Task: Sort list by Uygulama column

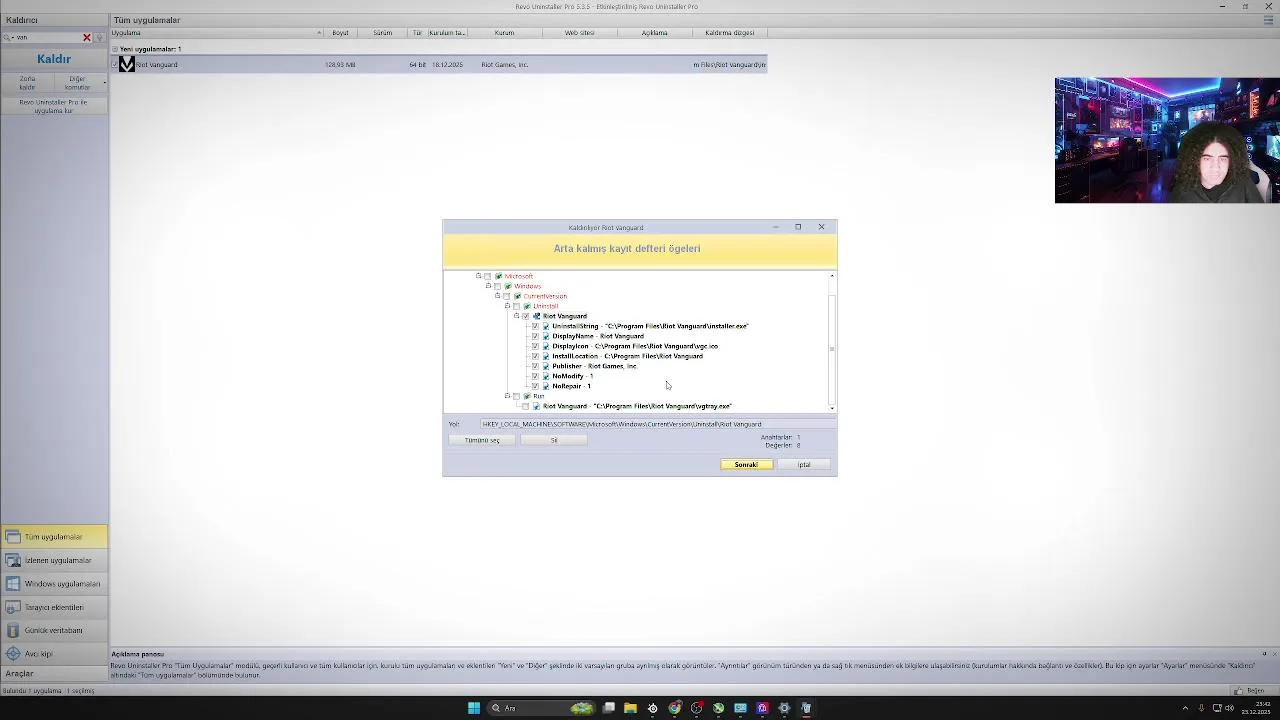Action: point(217,33)
